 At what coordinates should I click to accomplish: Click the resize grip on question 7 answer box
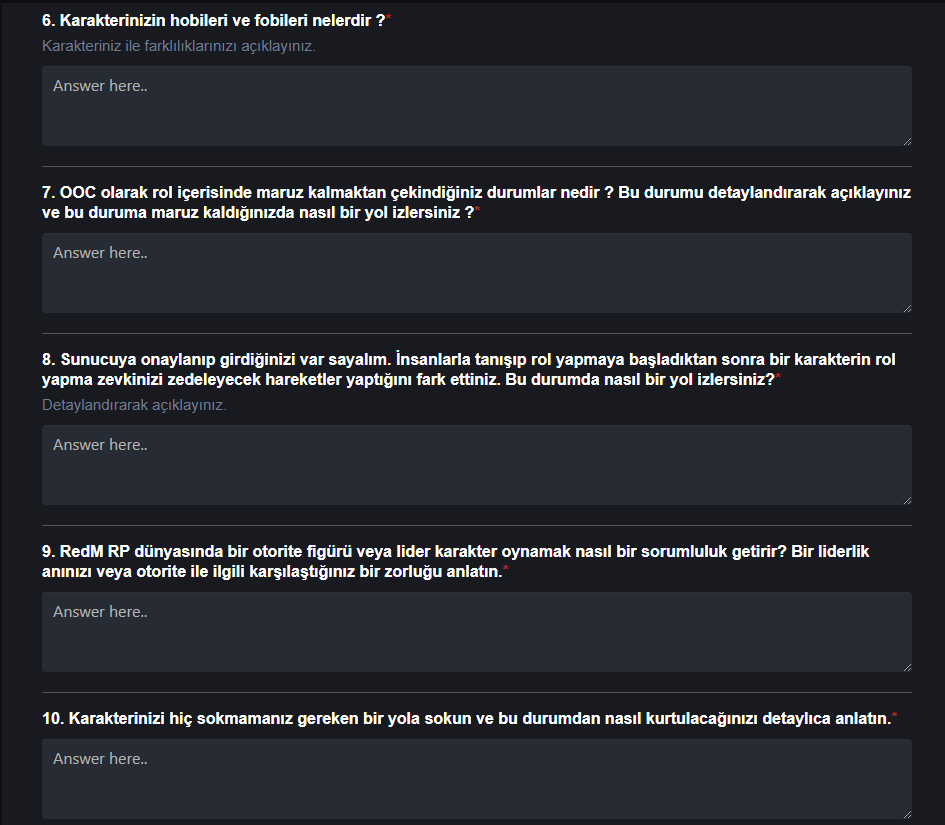tap(907, 308)
